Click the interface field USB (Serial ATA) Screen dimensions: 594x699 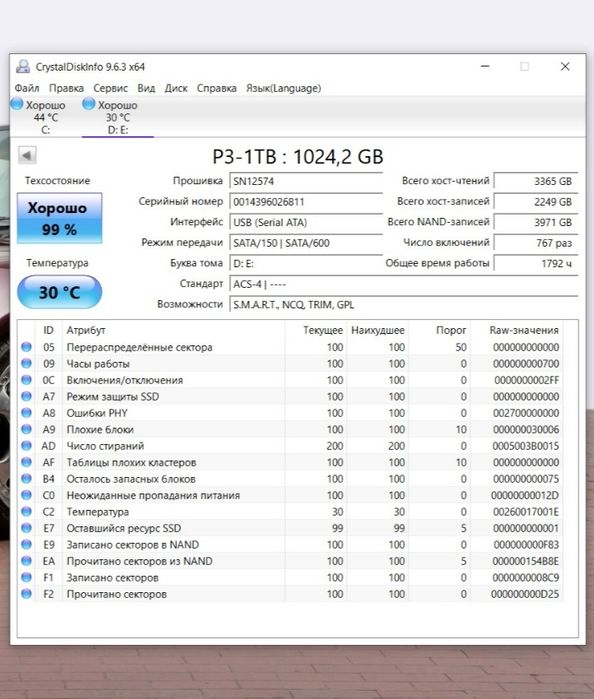tap(306, 222)
